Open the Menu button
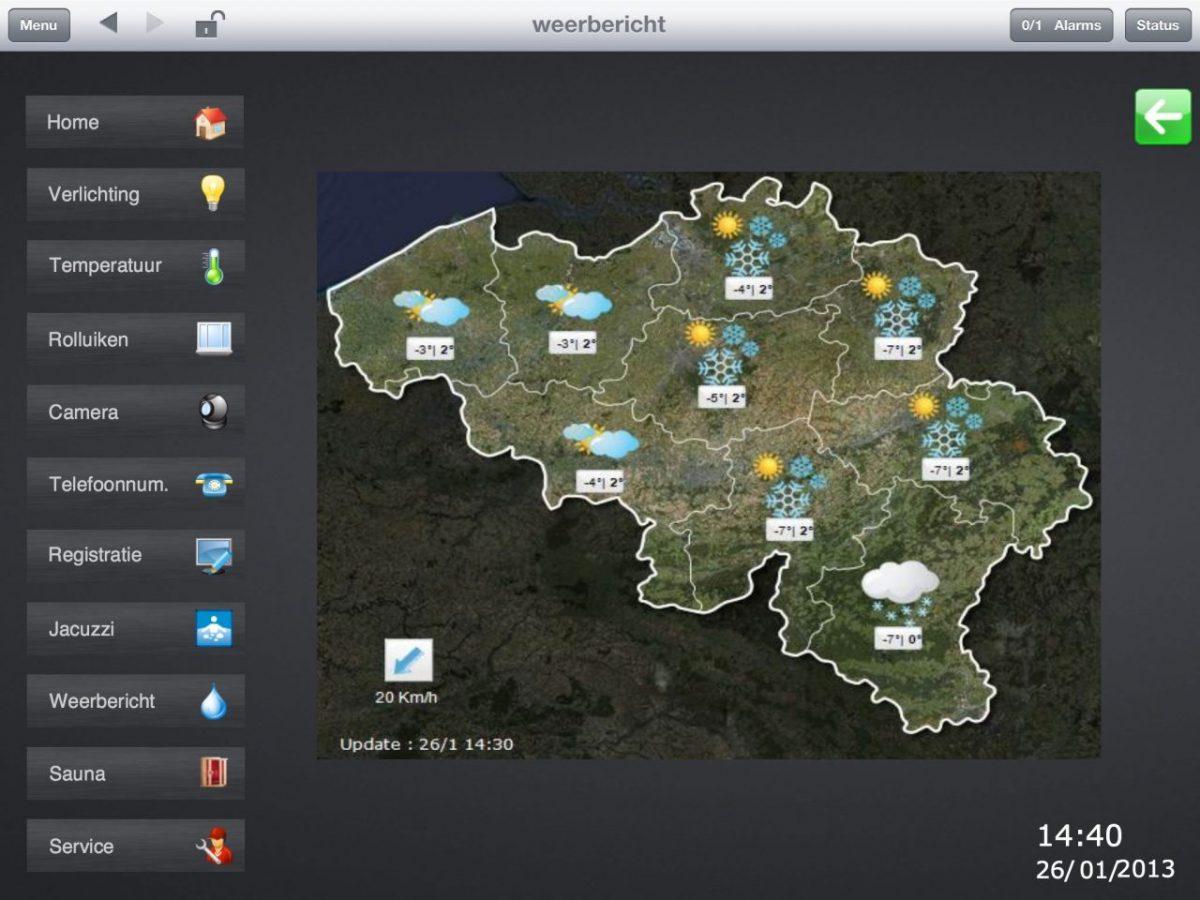1200x900 pixels. tap(39, 25)
